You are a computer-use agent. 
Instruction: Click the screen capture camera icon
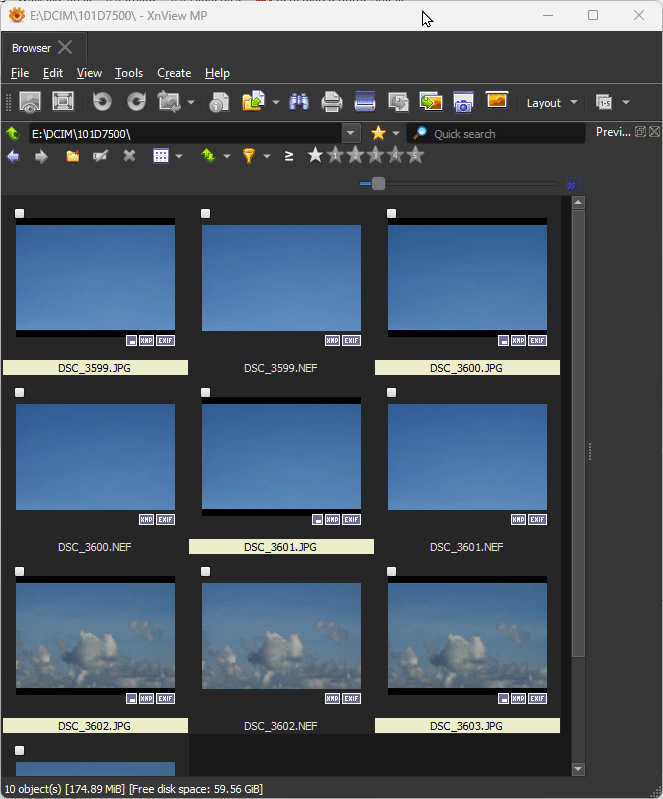click(463, 102)
